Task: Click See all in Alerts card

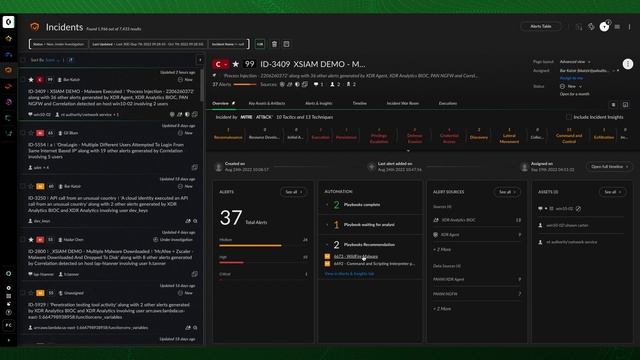Action: tap(293, 192)
